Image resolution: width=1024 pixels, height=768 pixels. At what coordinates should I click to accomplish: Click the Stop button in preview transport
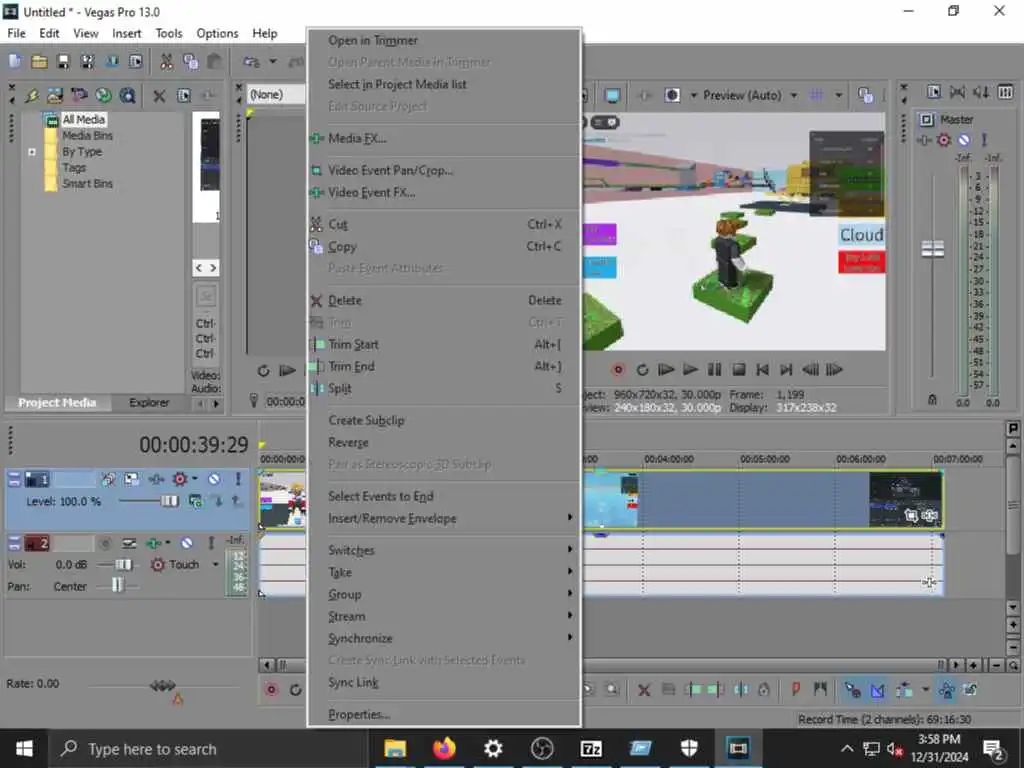[739, 370]
